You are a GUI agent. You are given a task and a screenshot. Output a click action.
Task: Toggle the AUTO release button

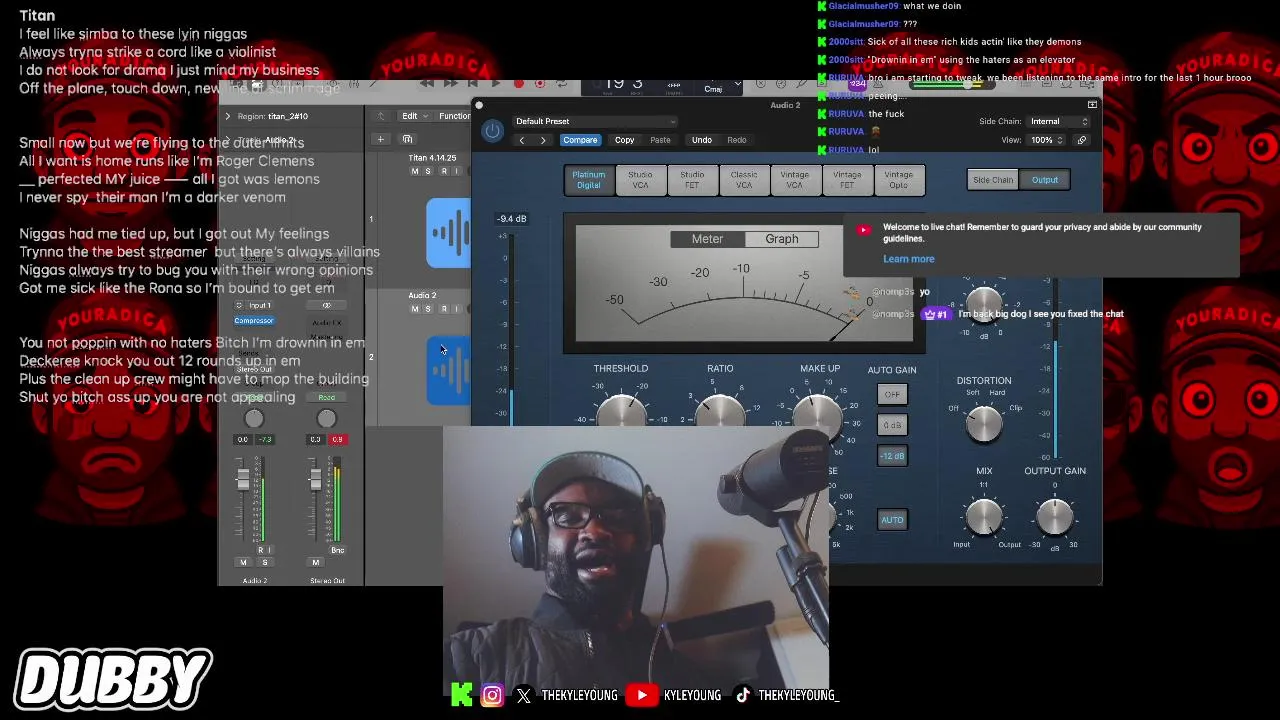(892, 520)
